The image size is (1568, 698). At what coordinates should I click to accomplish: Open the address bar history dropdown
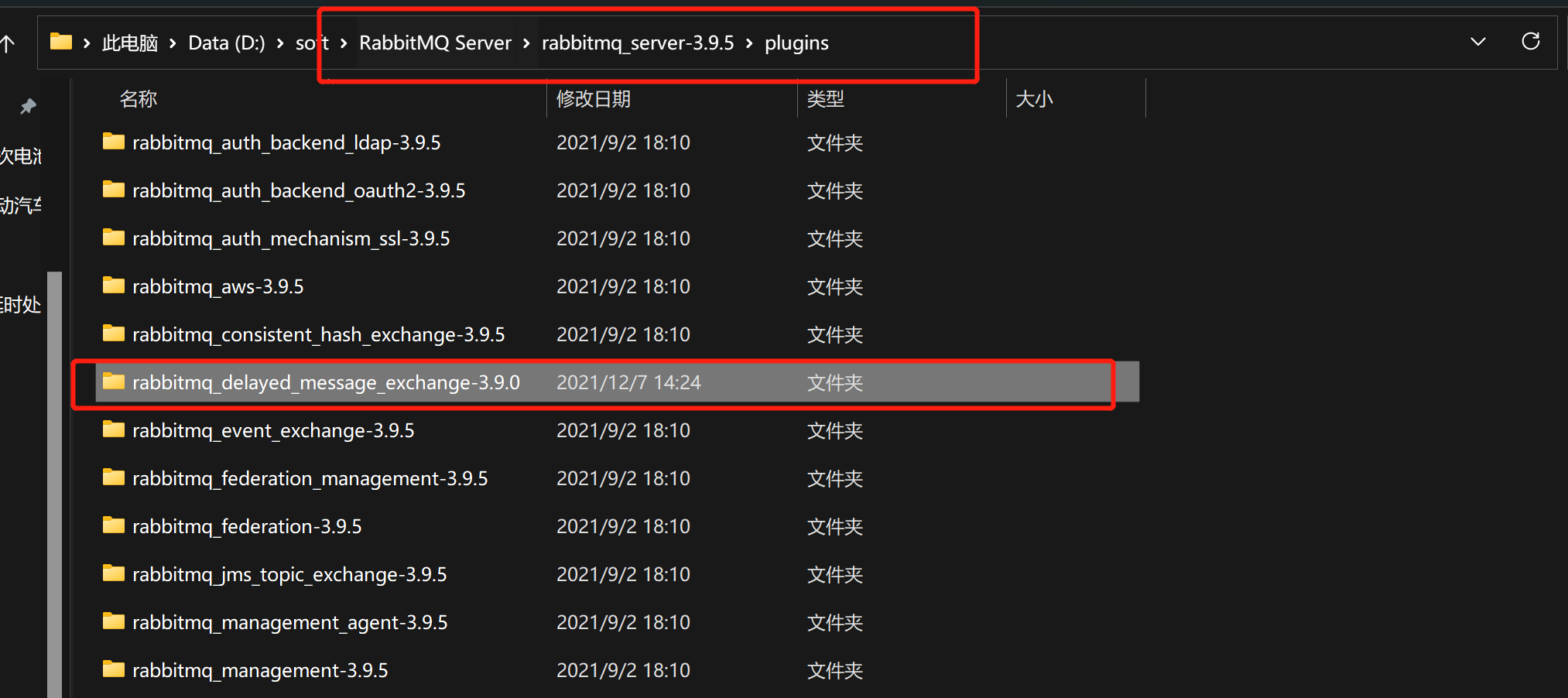click(1477, 42)
